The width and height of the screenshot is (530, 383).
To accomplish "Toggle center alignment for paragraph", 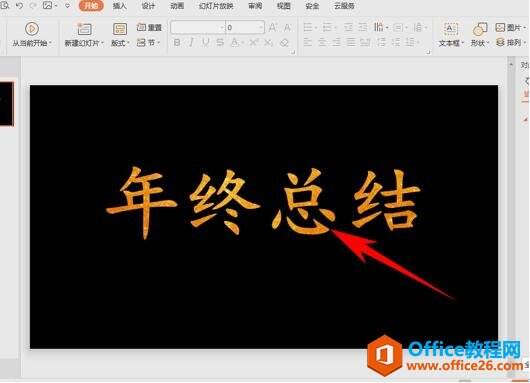I will pyautogui.click(x=322, y=43).
